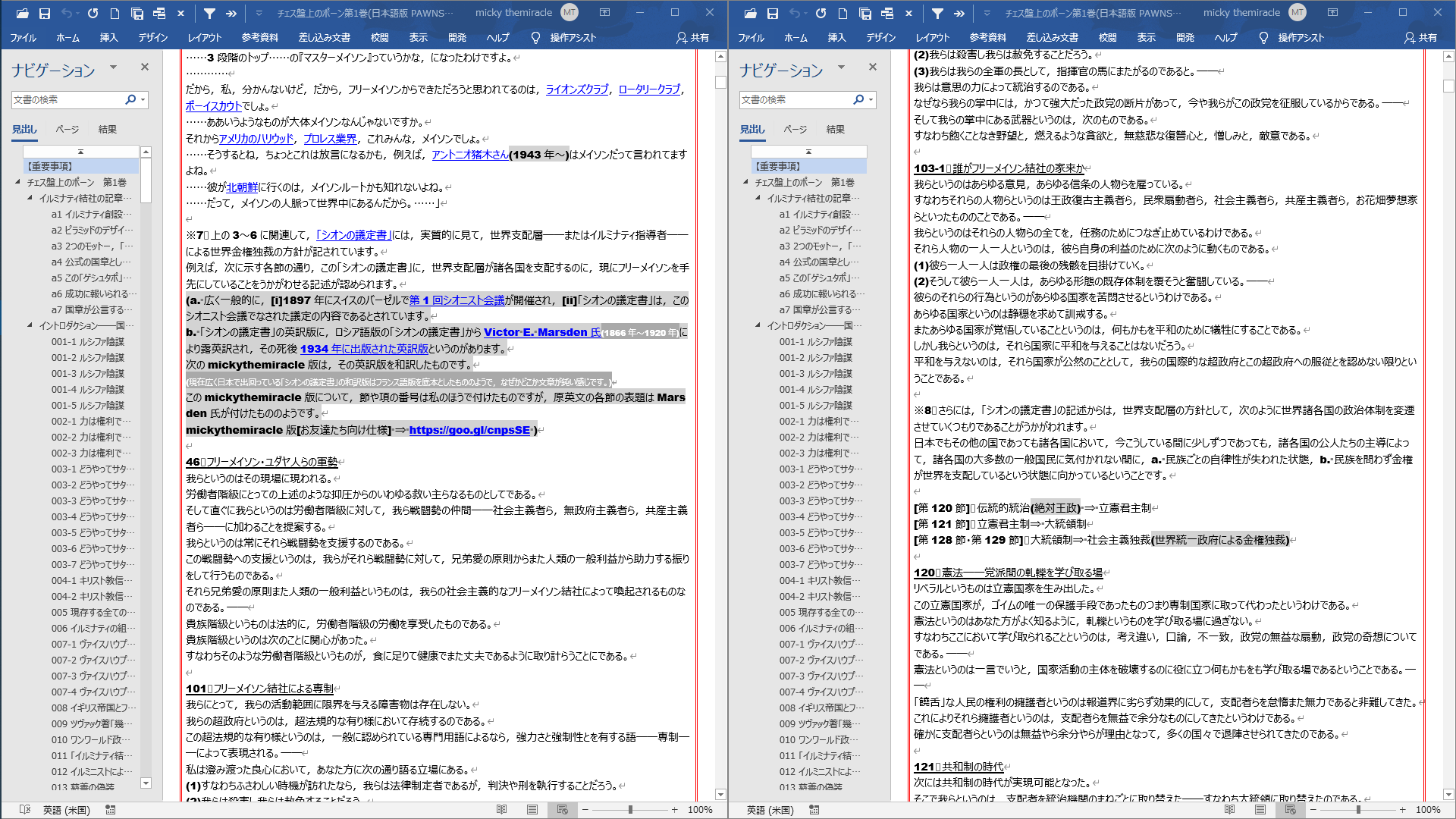
Task: Save the document in right Word window
Action: (773, 13)
